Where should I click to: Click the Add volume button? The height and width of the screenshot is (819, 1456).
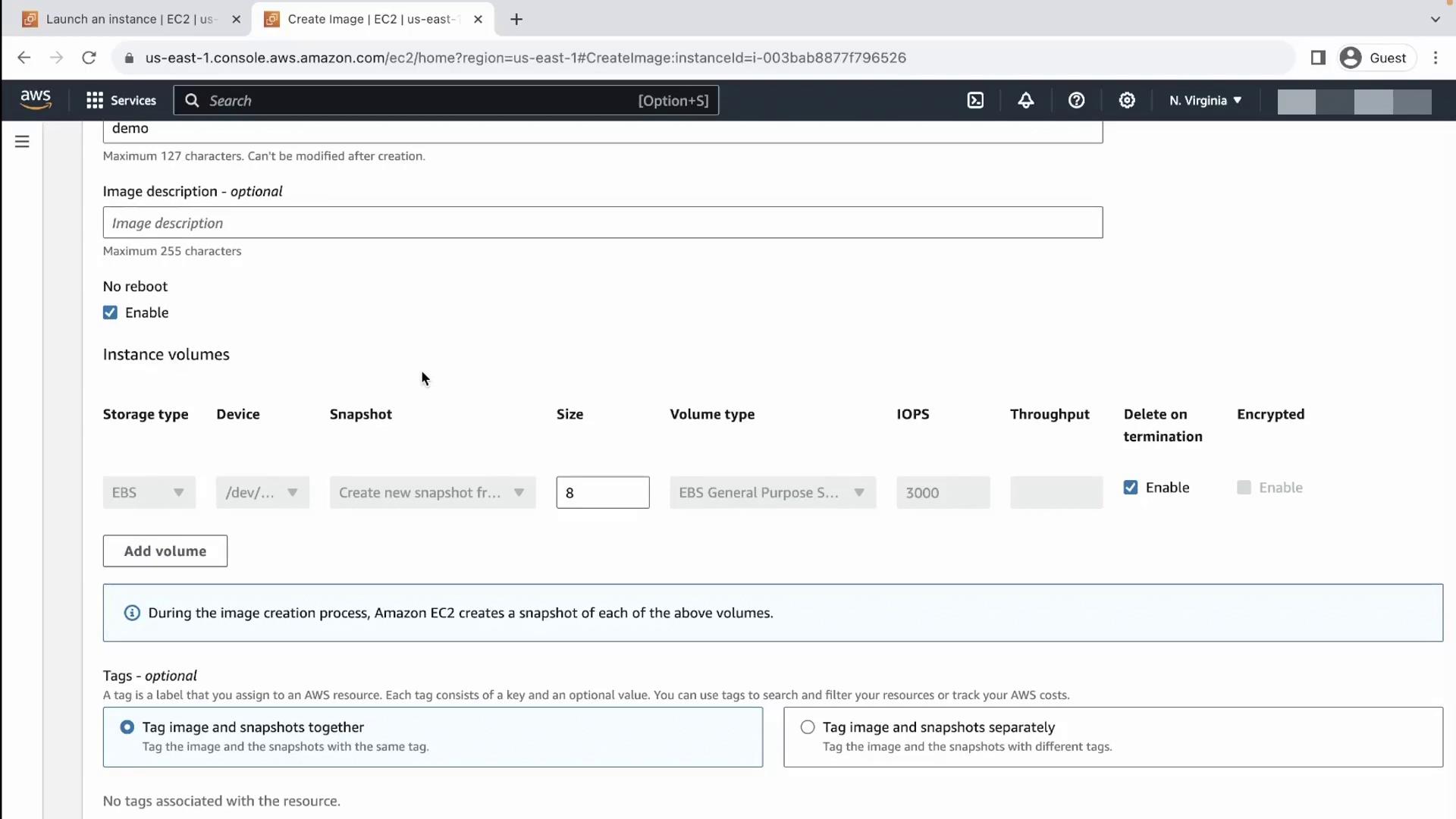pos(165,551)
